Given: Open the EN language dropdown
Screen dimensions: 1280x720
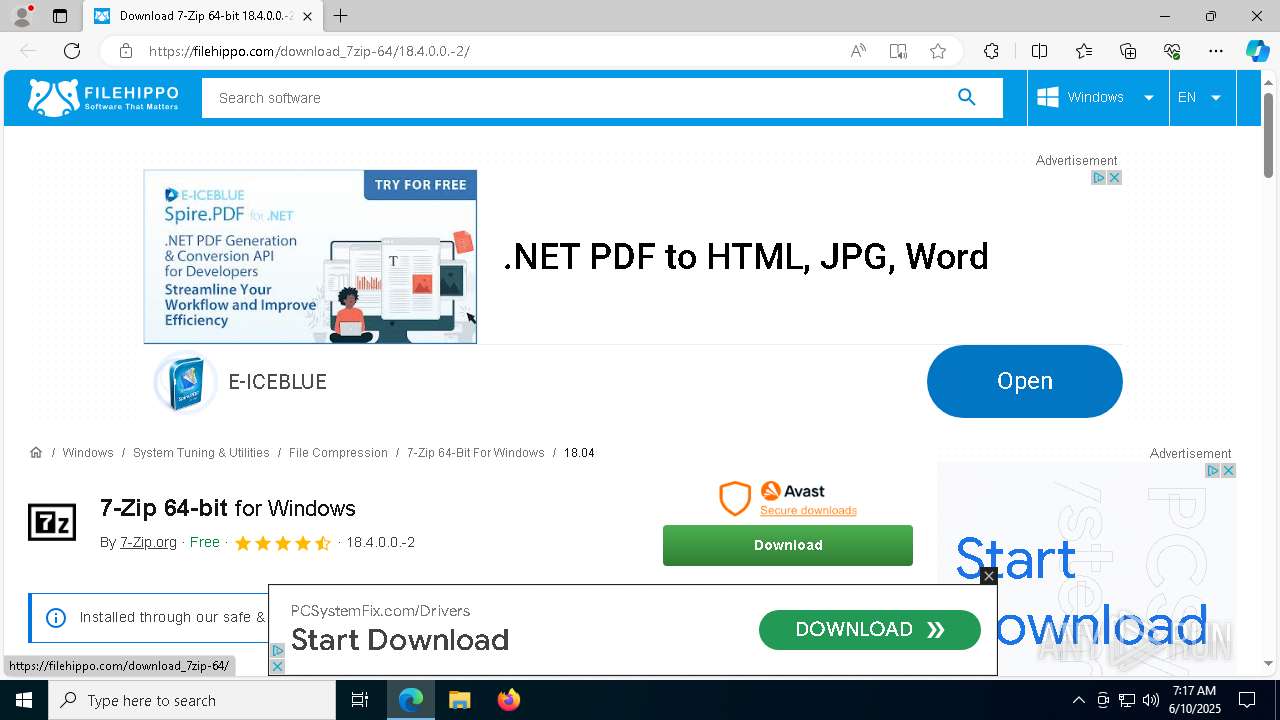Looking at the screenshot, I should tap(1202, 97).
